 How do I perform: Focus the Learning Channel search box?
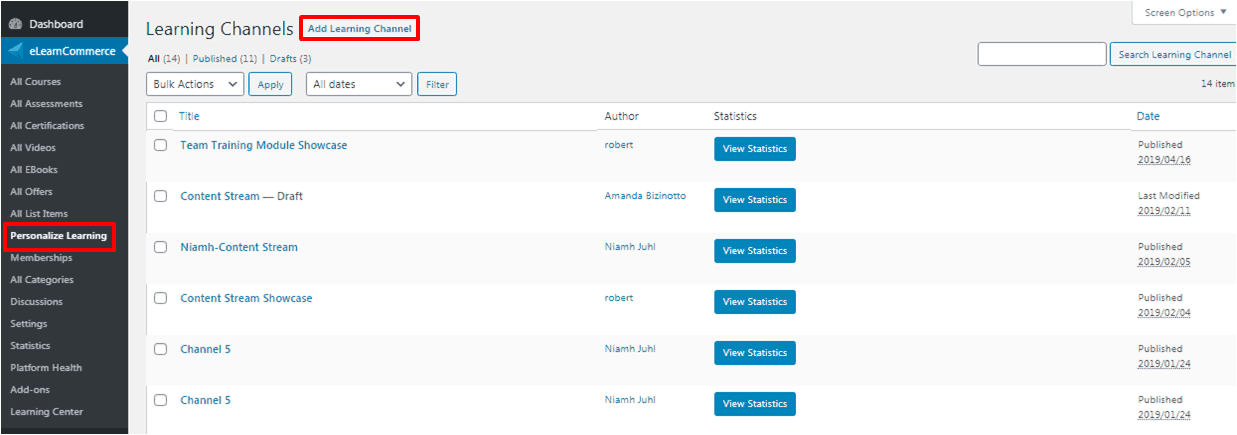1042,54
